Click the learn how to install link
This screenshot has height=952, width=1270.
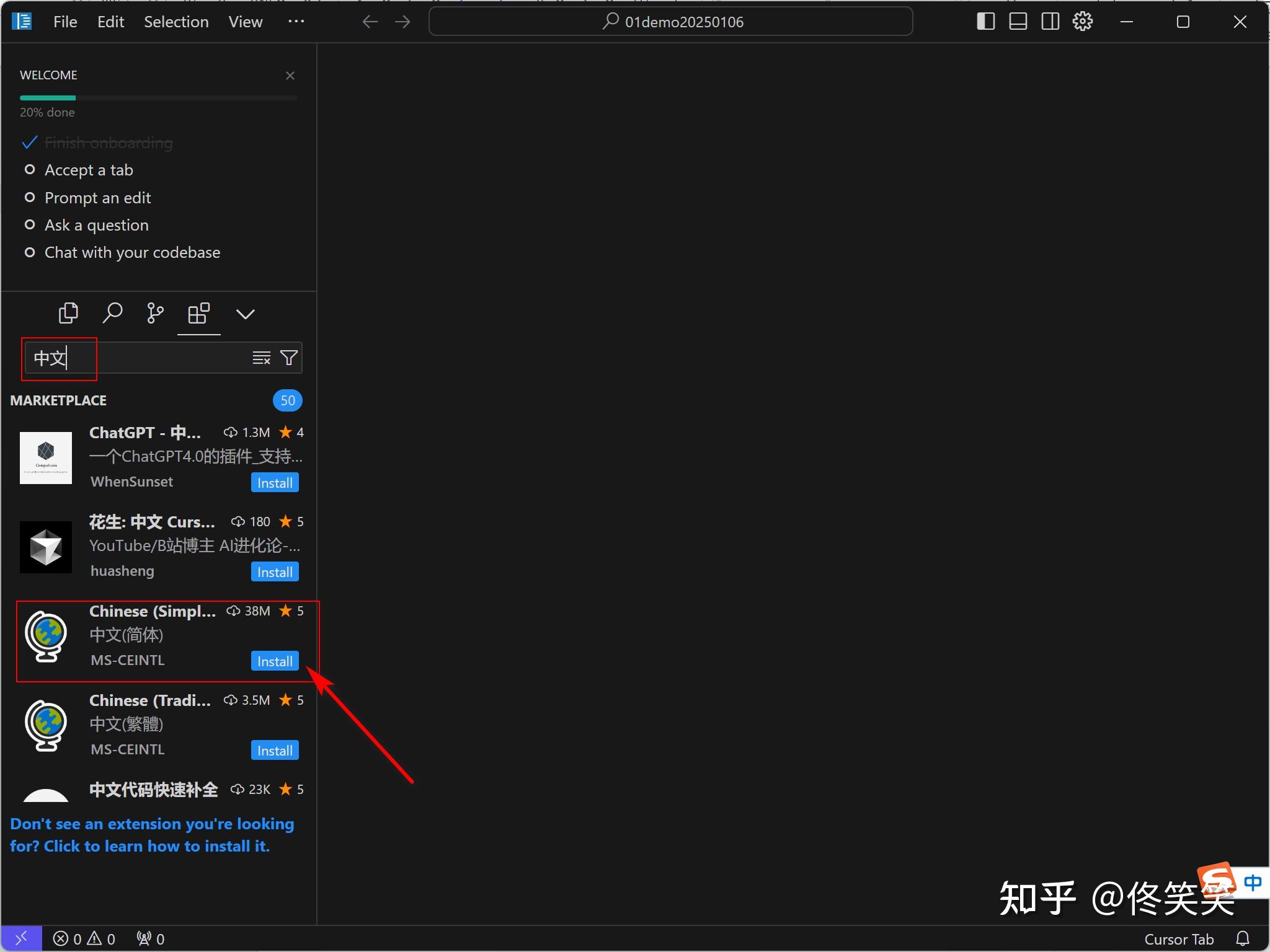(152, 835)
